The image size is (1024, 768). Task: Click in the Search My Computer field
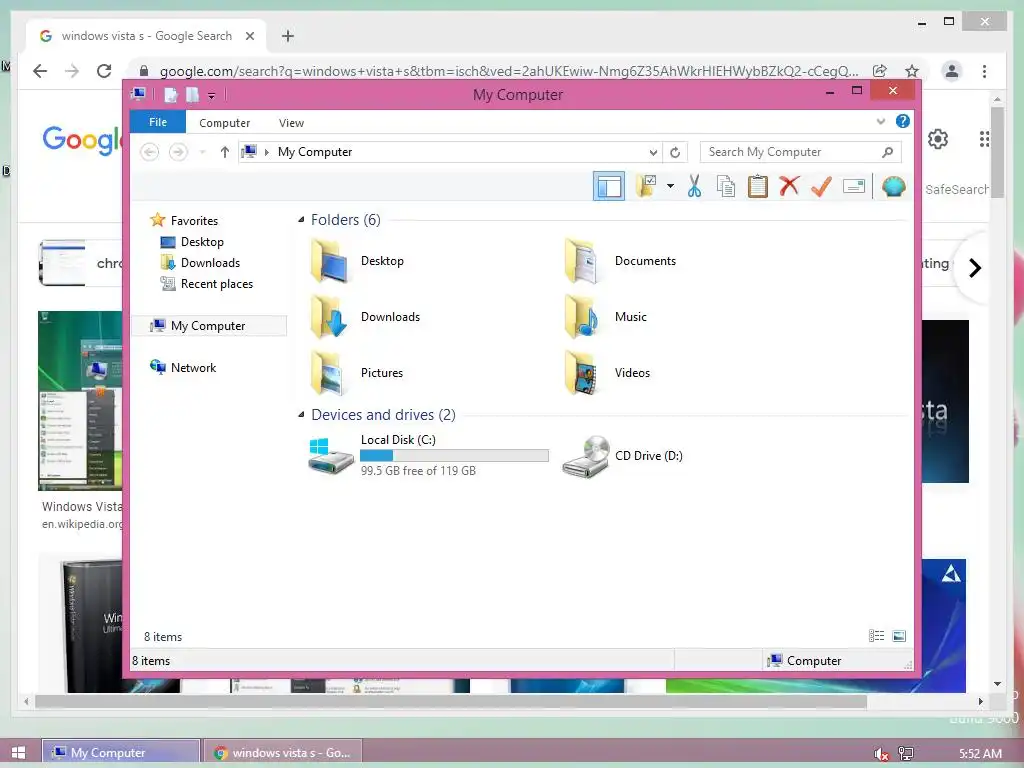click(801, 152)
